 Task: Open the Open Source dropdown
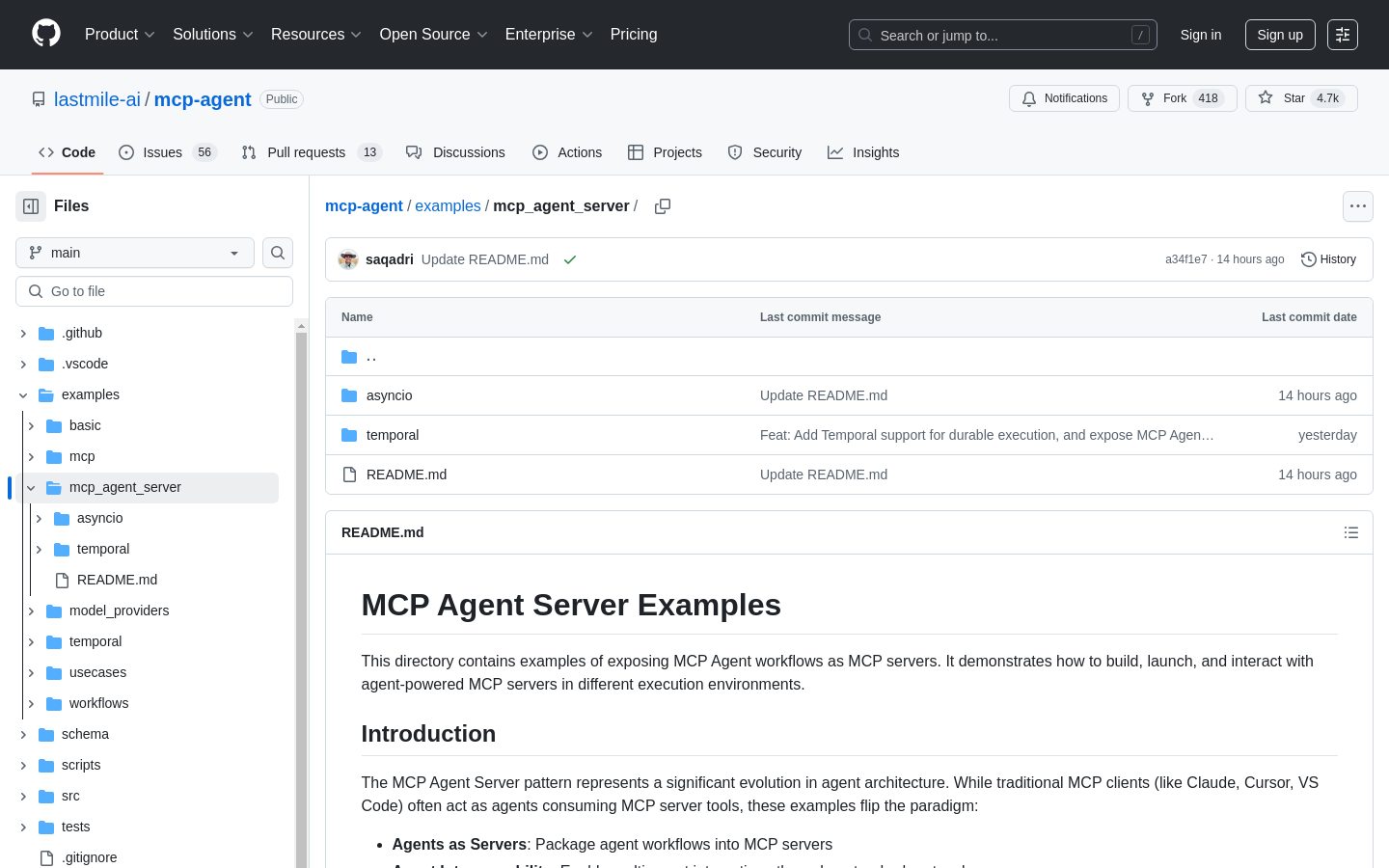(x=434, y=34)
